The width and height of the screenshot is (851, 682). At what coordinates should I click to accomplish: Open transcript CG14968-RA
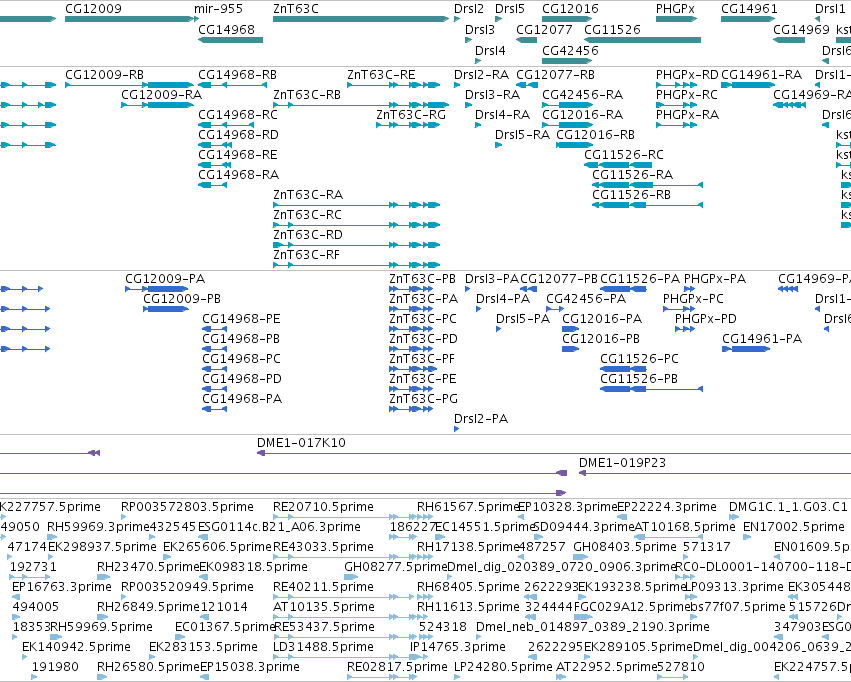pyautogui.click(x=238, y=175)
